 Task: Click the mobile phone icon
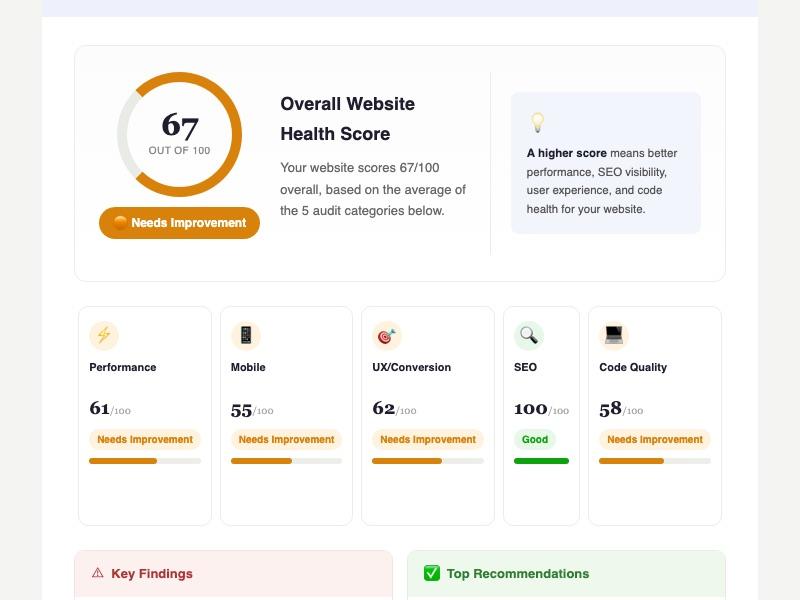(x=246, y=335)
